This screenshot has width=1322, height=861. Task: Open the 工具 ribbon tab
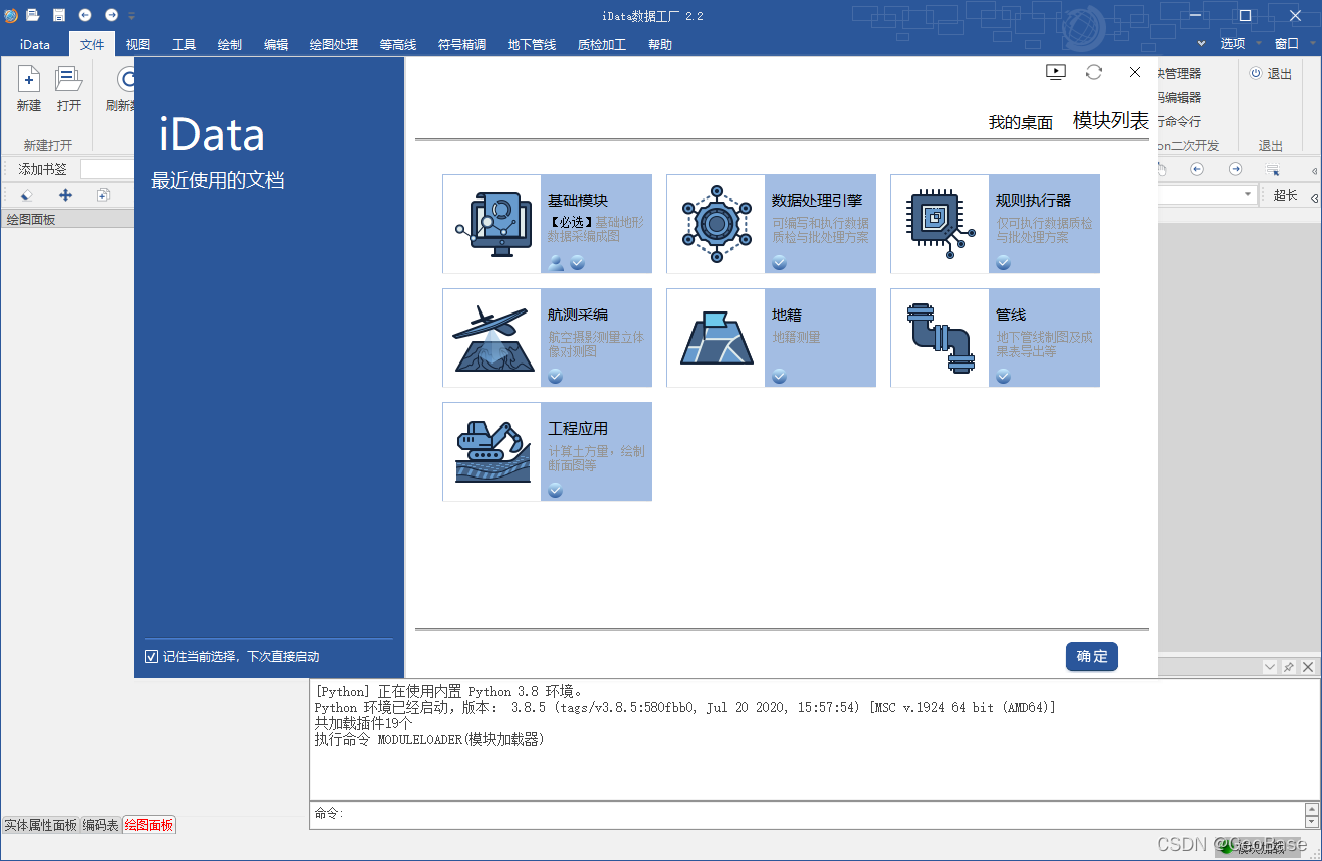[184, 44]
